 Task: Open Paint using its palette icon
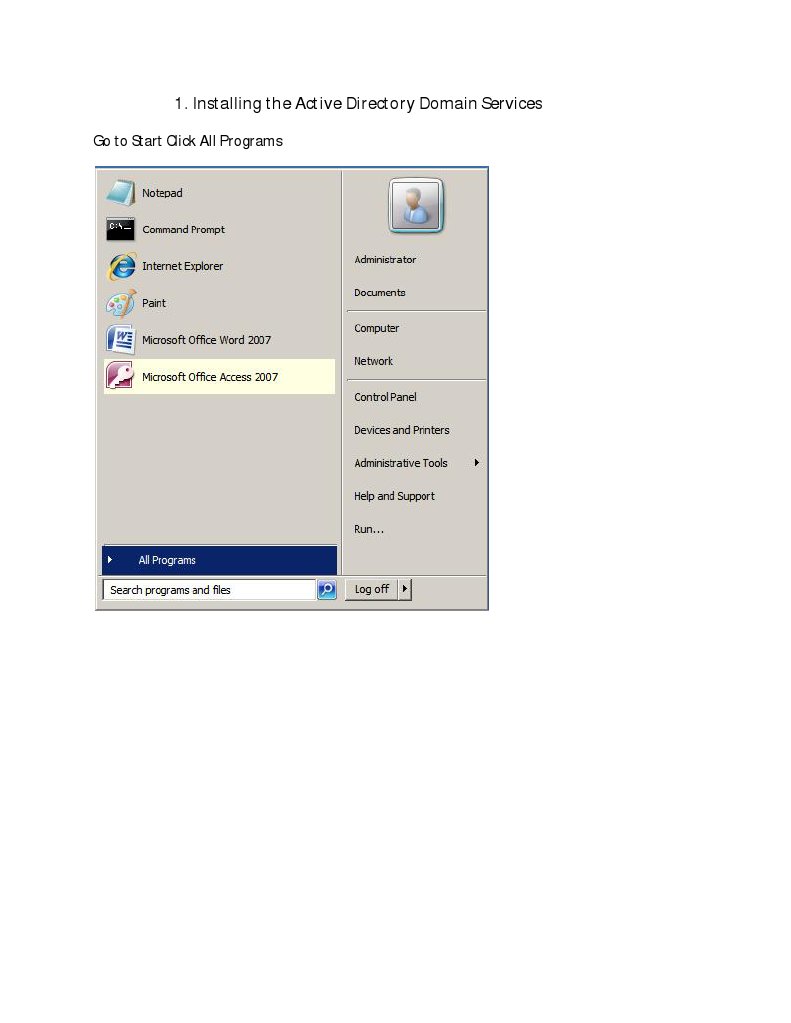coord(121,303)
